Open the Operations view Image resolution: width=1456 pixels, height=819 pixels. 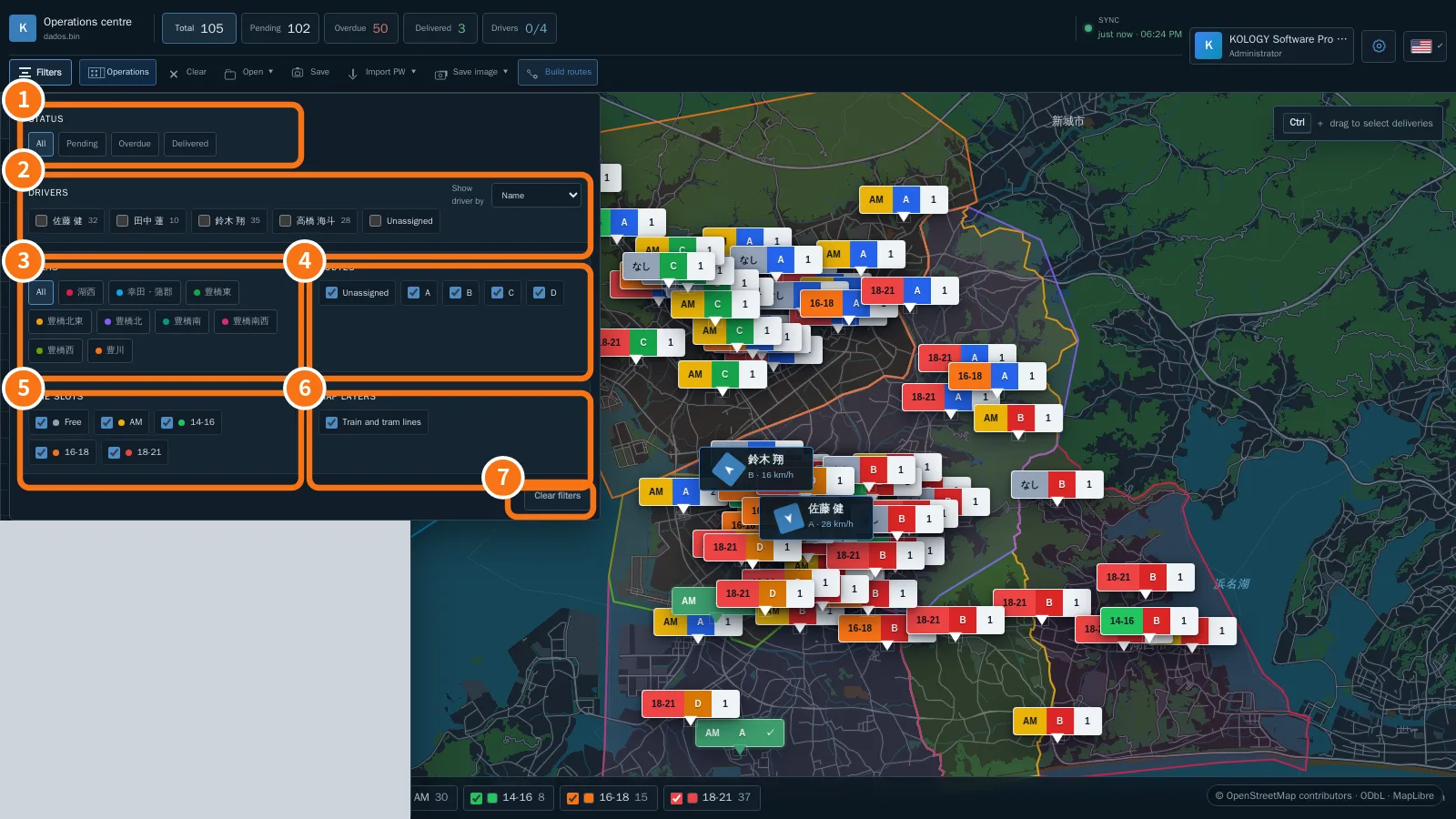(x=118, y=72)
